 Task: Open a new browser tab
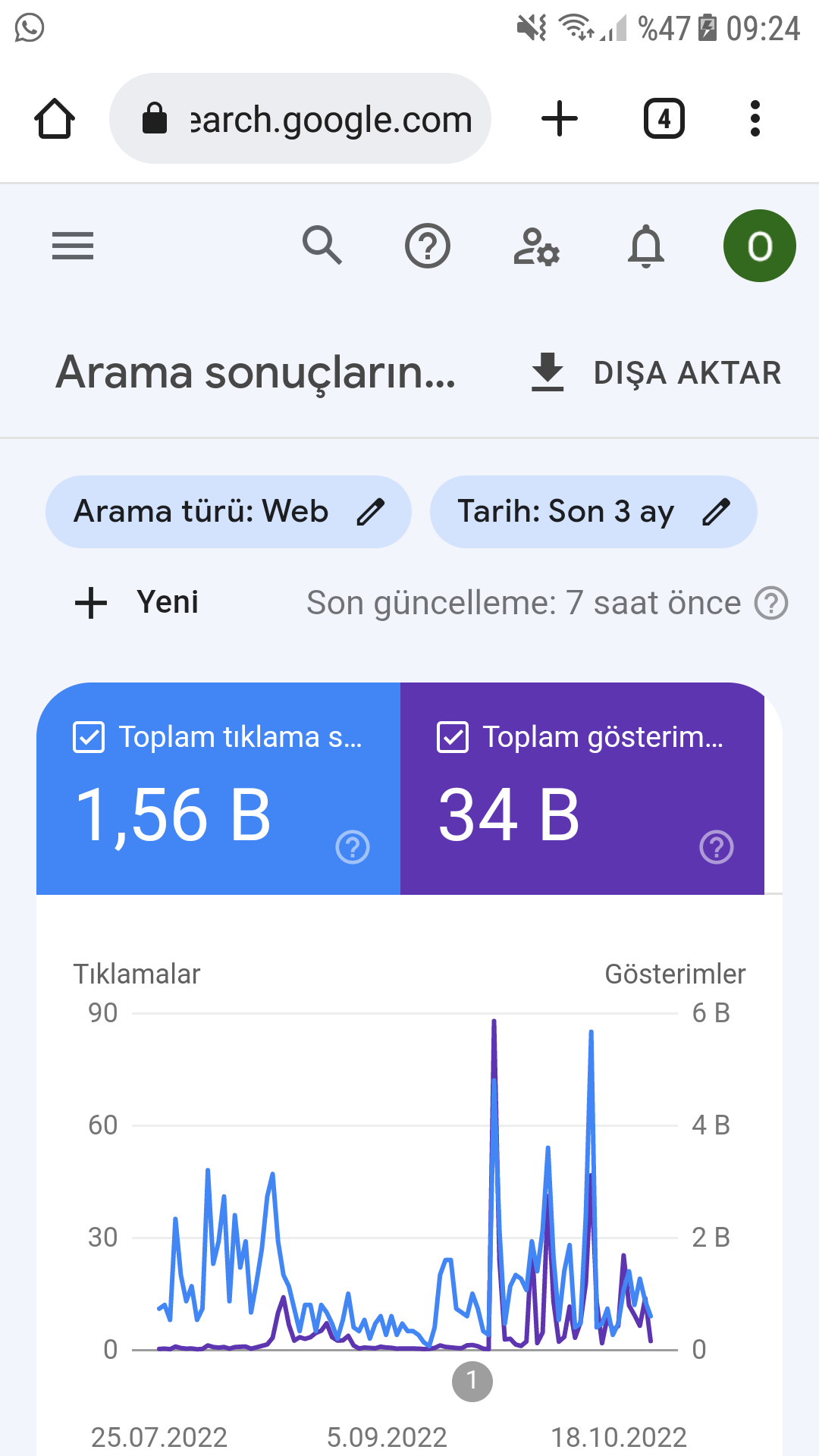coord(560,118)
